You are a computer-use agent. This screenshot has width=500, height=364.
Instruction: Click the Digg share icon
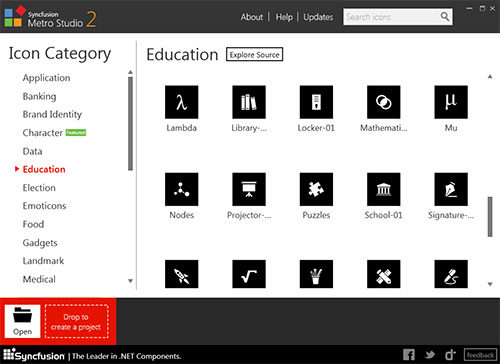[450, 355]
